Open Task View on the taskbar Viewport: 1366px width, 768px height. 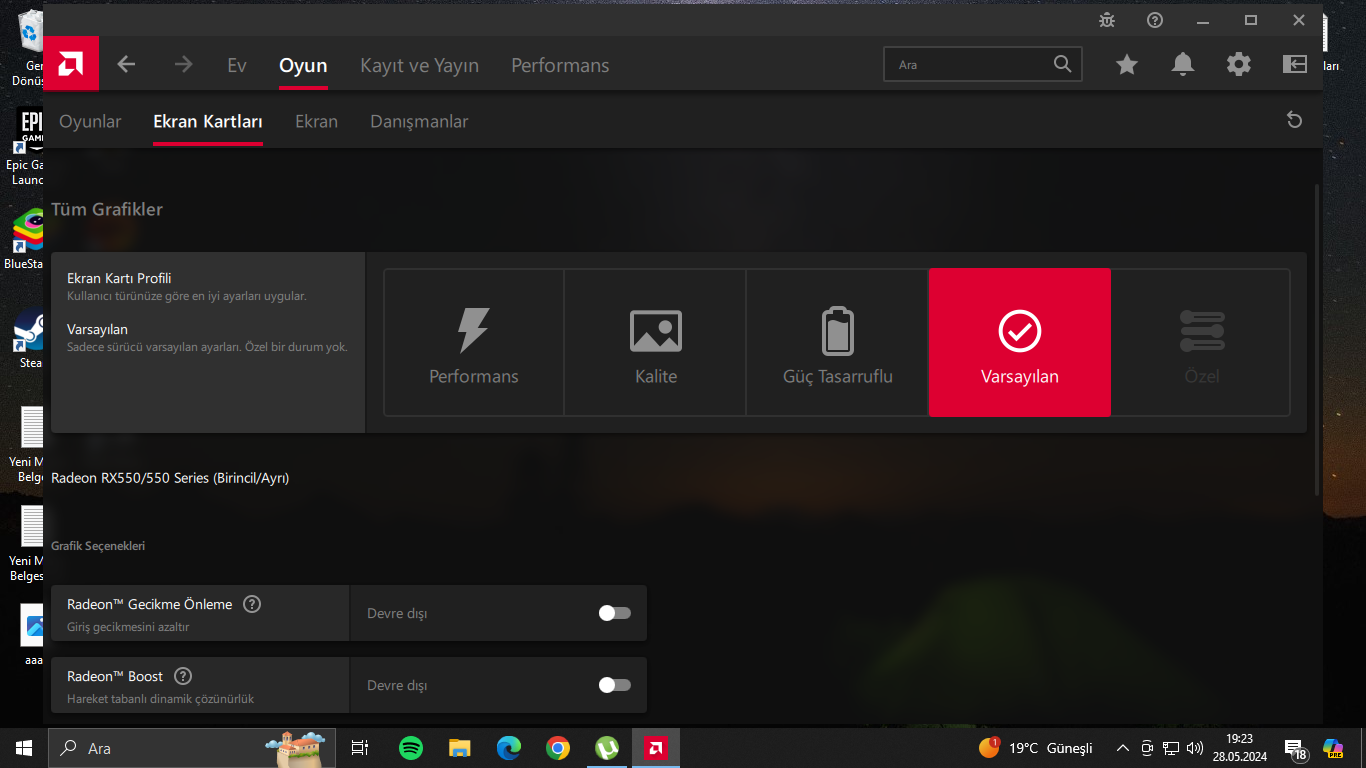(360, 748)
